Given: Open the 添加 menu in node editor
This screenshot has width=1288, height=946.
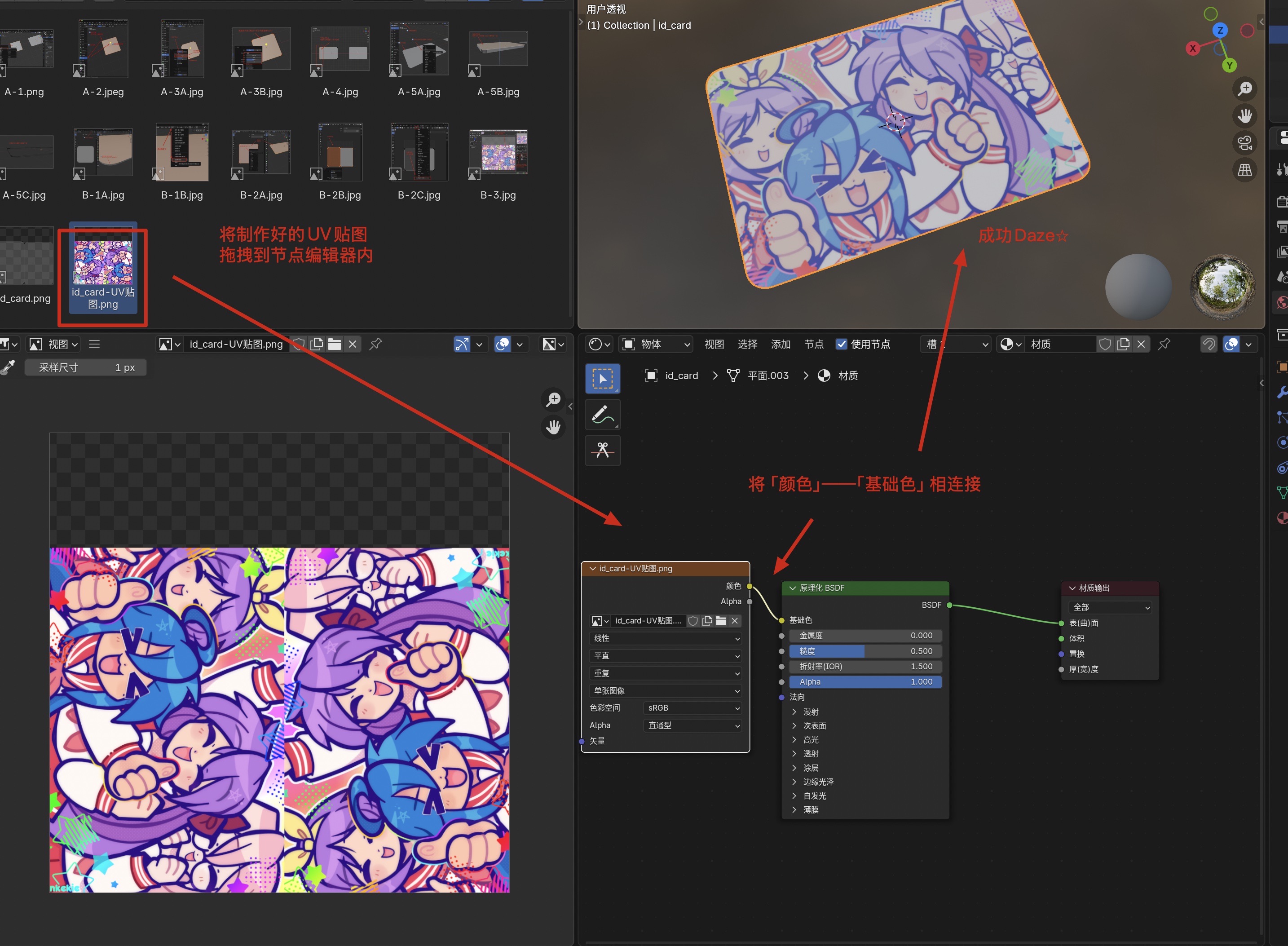Looking at the screenshot, I should point(780,344).
